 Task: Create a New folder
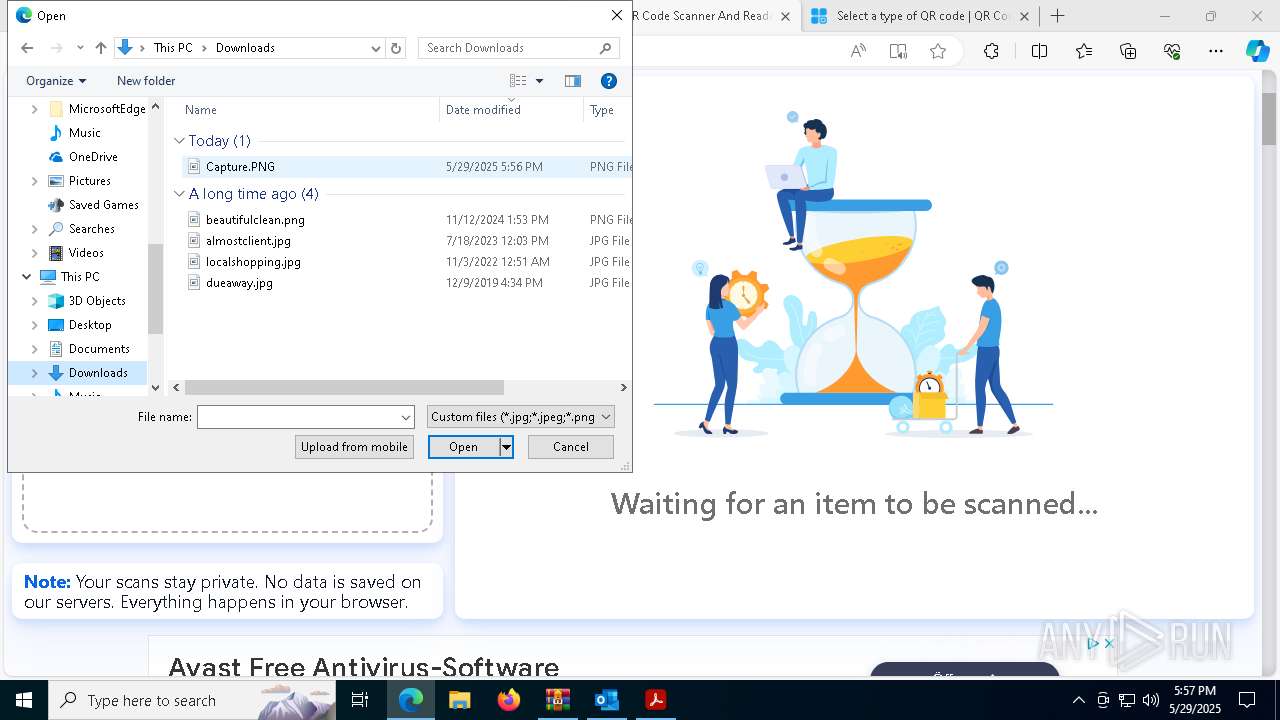[146, 81]
